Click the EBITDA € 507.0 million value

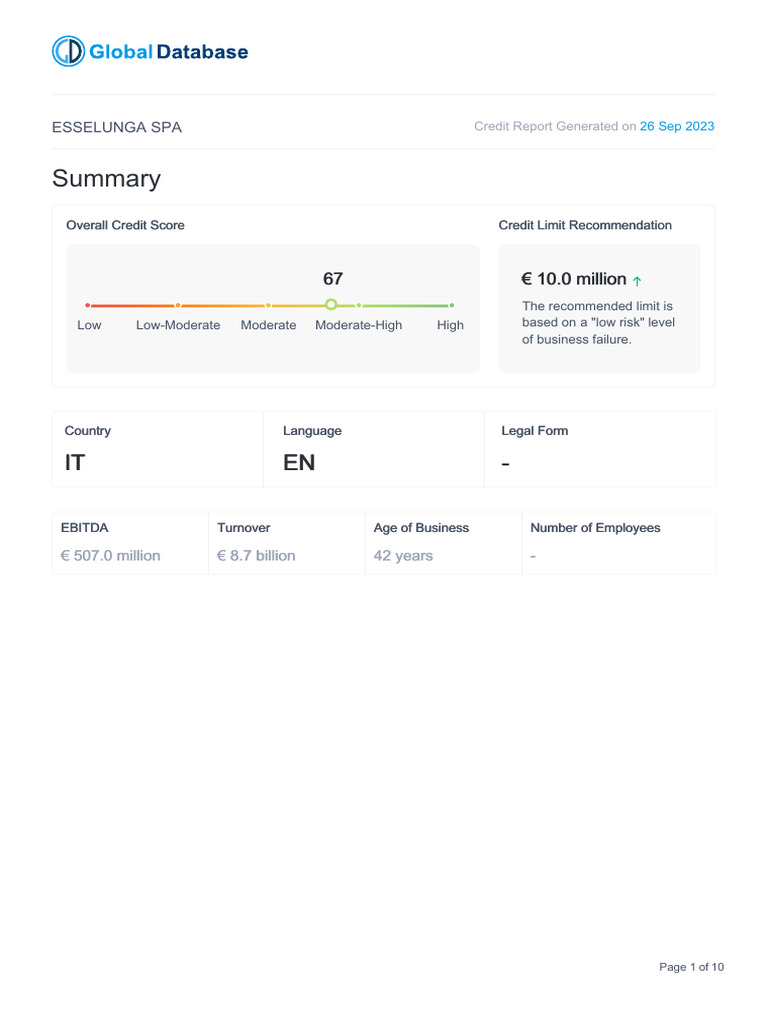[x=111, y=556]
